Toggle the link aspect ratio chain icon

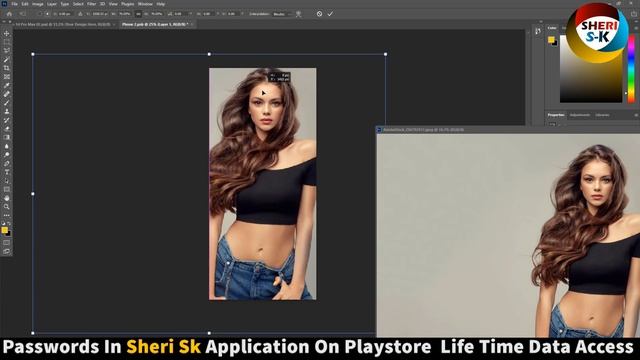tap(138, 14)
